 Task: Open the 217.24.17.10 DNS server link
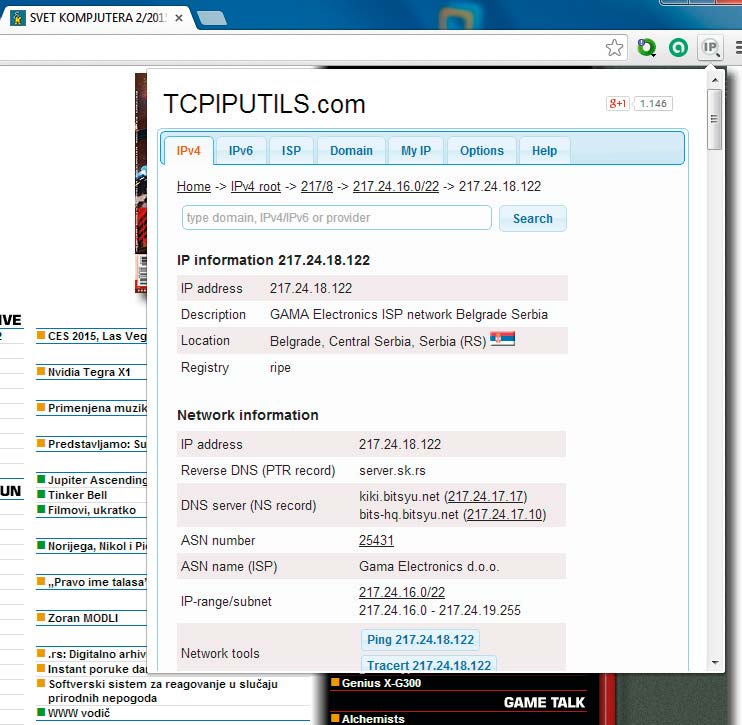pos(504,514)
